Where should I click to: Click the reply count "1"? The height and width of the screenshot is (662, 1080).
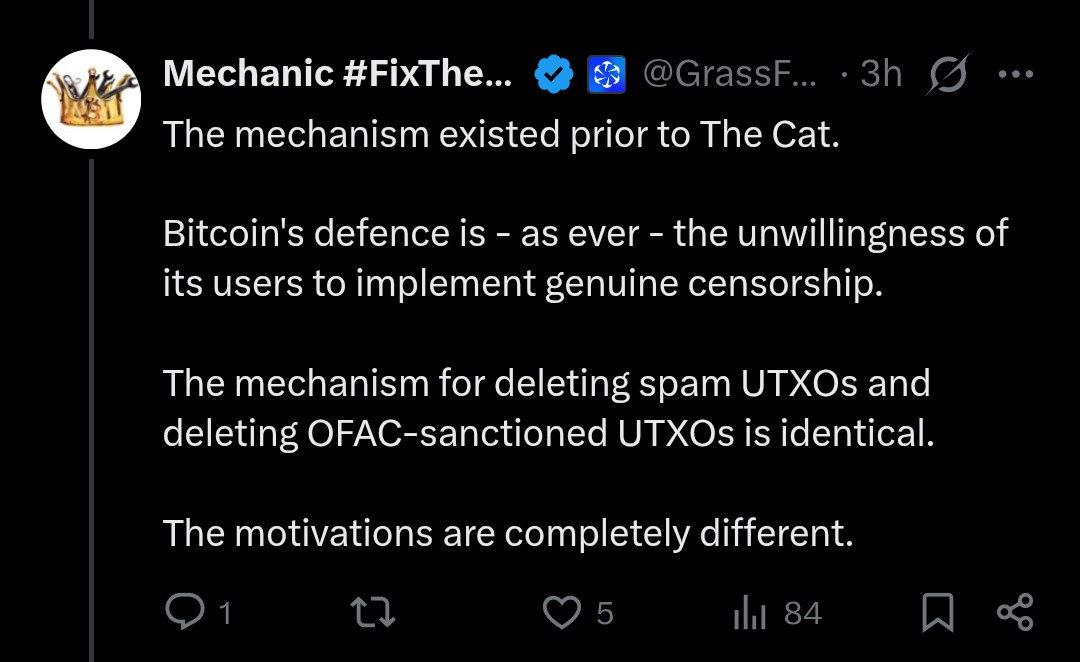[225, 613]
